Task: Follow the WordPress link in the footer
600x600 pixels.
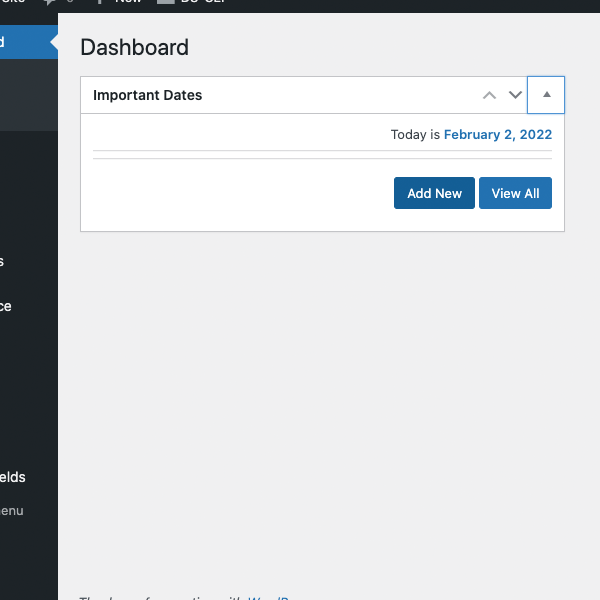Action: coord(268,597)
